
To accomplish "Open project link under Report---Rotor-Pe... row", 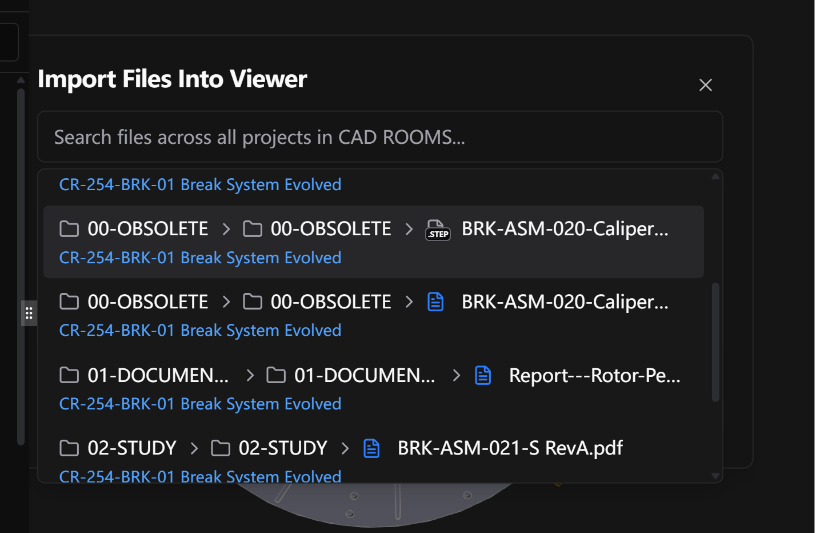I will [x=200, y=404].
